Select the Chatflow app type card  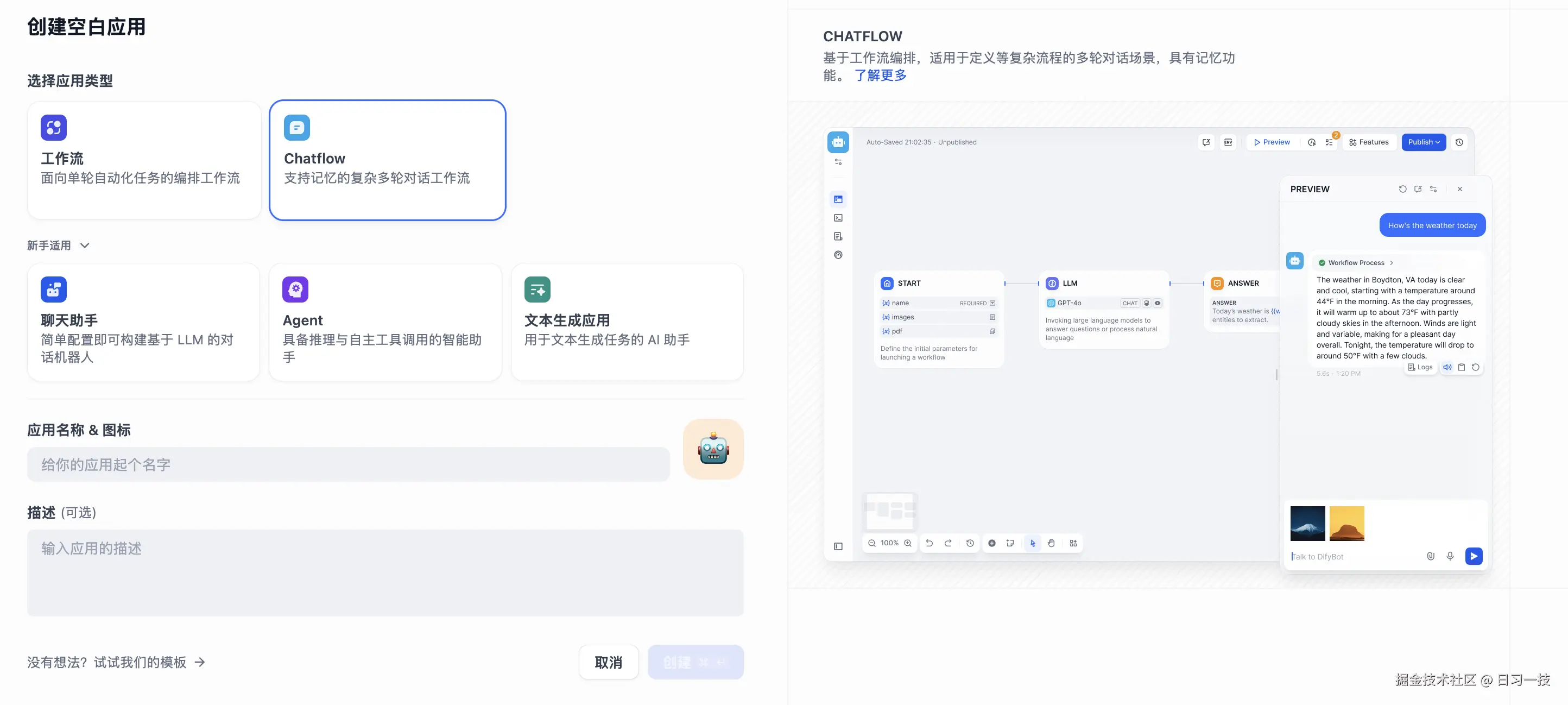point(387,160)
